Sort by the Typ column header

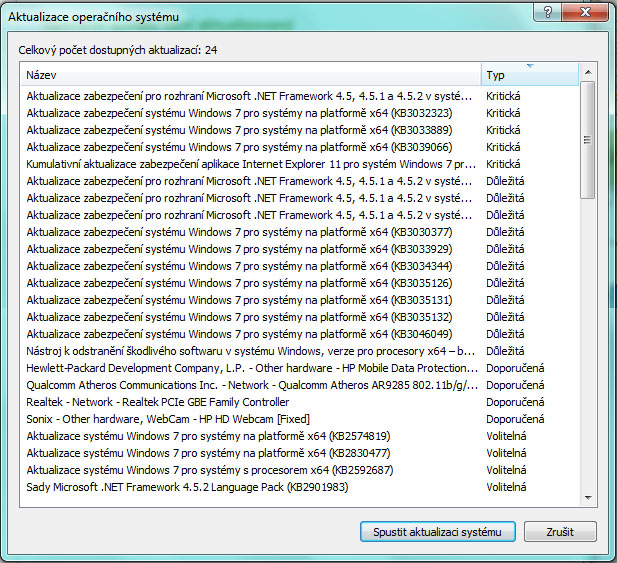click(530, 75)
